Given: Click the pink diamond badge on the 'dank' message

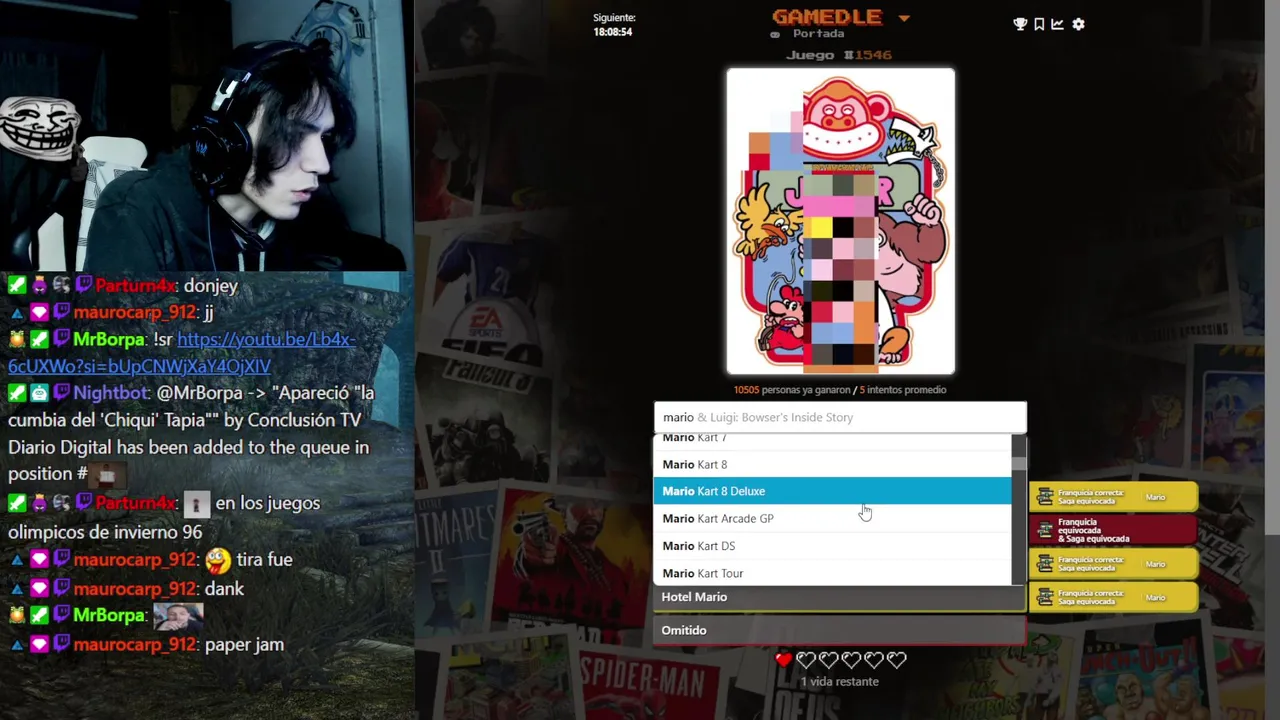Looking at the screenshot, I should coord(38,589).
